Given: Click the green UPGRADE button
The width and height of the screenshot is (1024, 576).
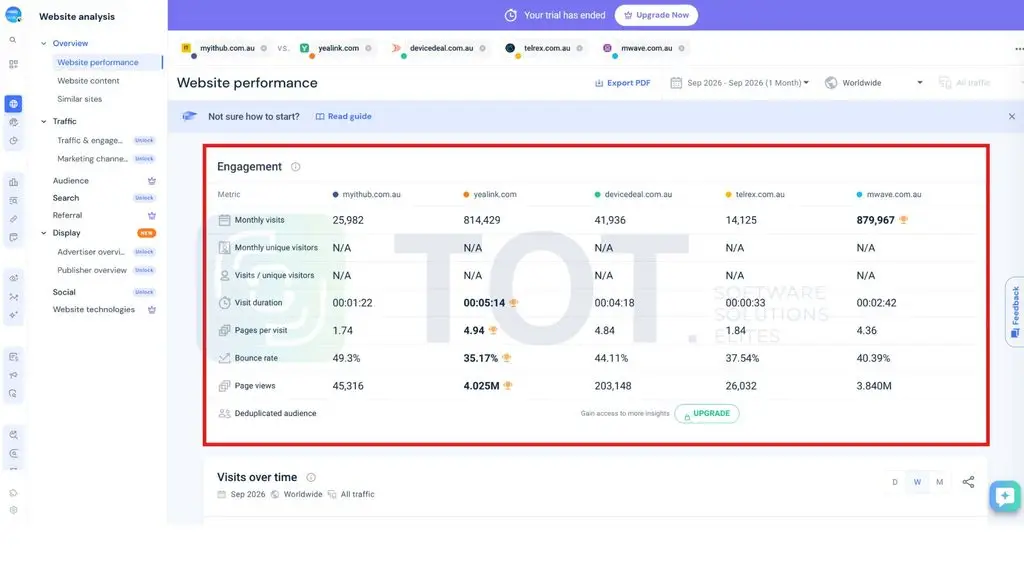Looking at the screenshot, I should pos(707,413).
